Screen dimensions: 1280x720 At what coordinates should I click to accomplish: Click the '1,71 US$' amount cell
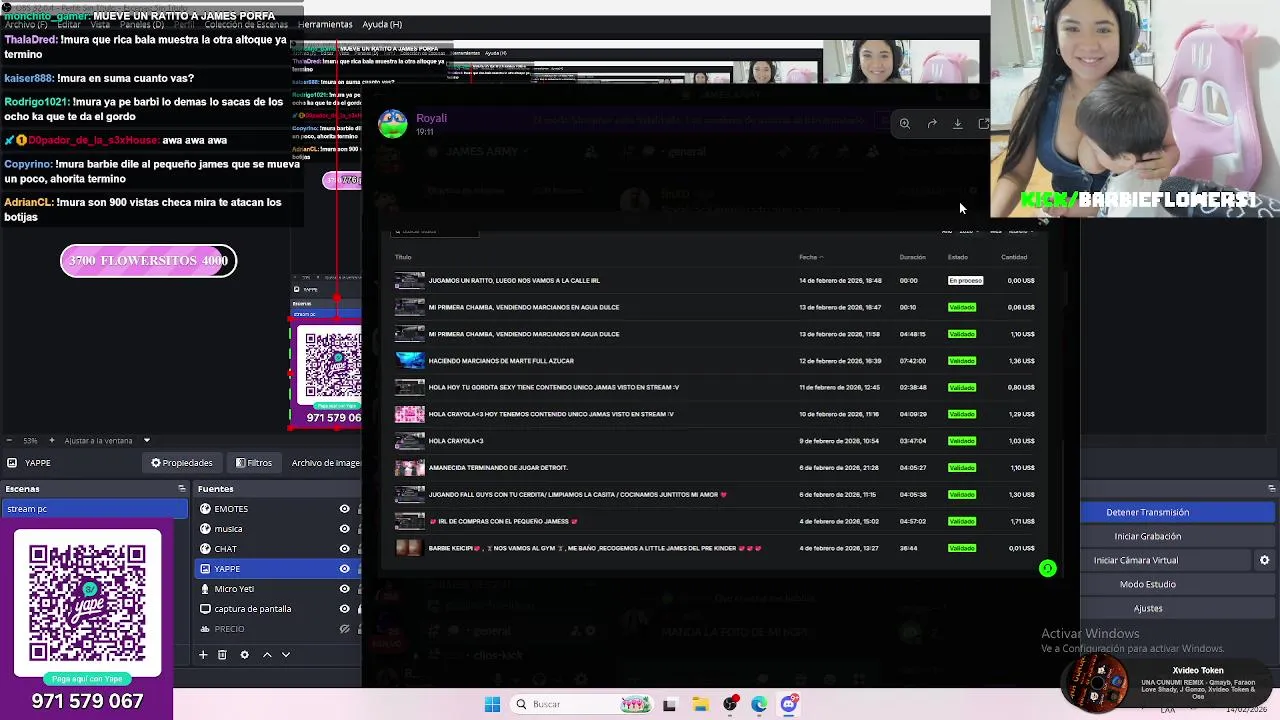(x=1022, y=521)
